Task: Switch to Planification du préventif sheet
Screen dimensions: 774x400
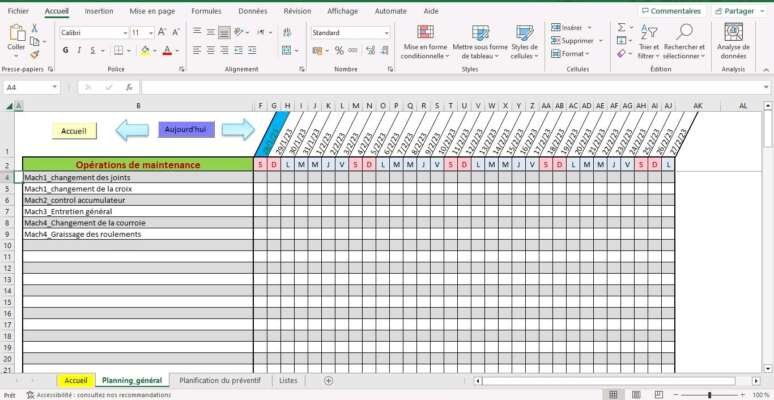Action: 219,381
